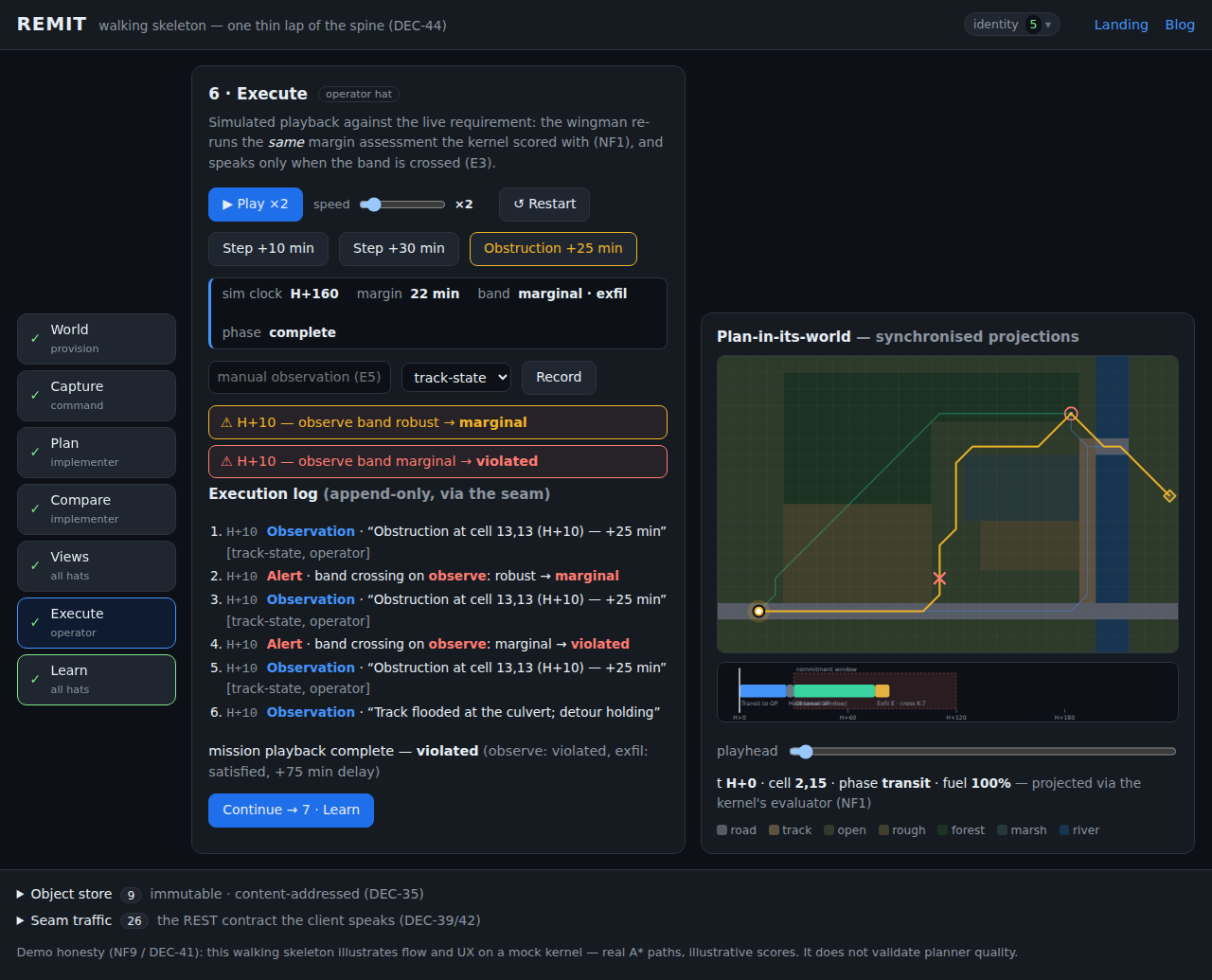Click the H+10 robust → marginal alert banner
The image size is (1212, 980).
[437, 422]
